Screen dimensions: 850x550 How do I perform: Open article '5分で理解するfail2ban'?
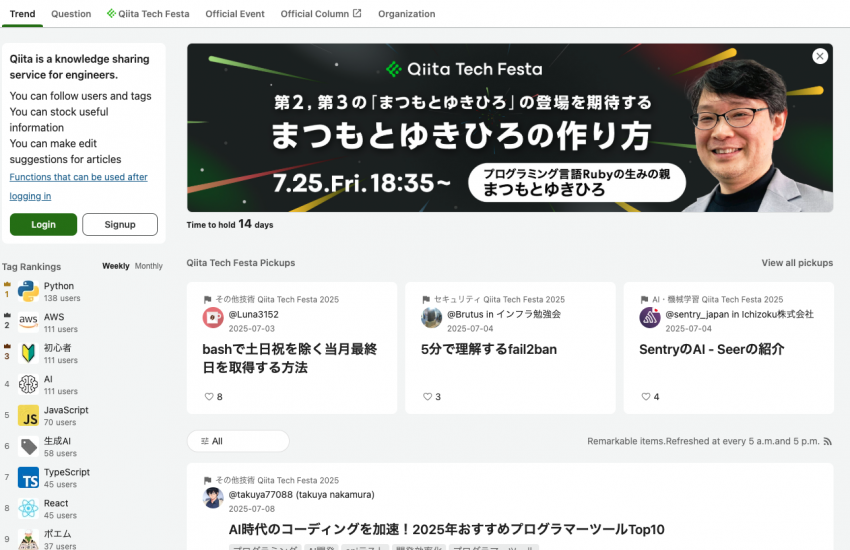(489, 350)
